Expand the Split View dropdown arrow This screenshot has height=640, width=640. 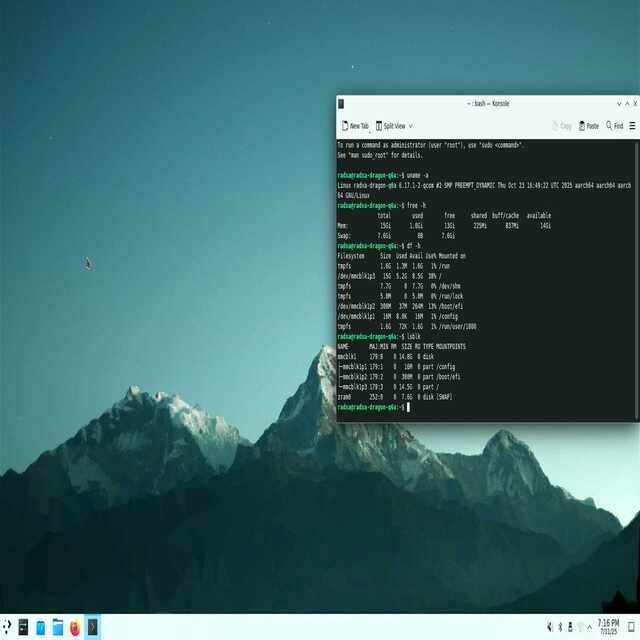point(411,126)
